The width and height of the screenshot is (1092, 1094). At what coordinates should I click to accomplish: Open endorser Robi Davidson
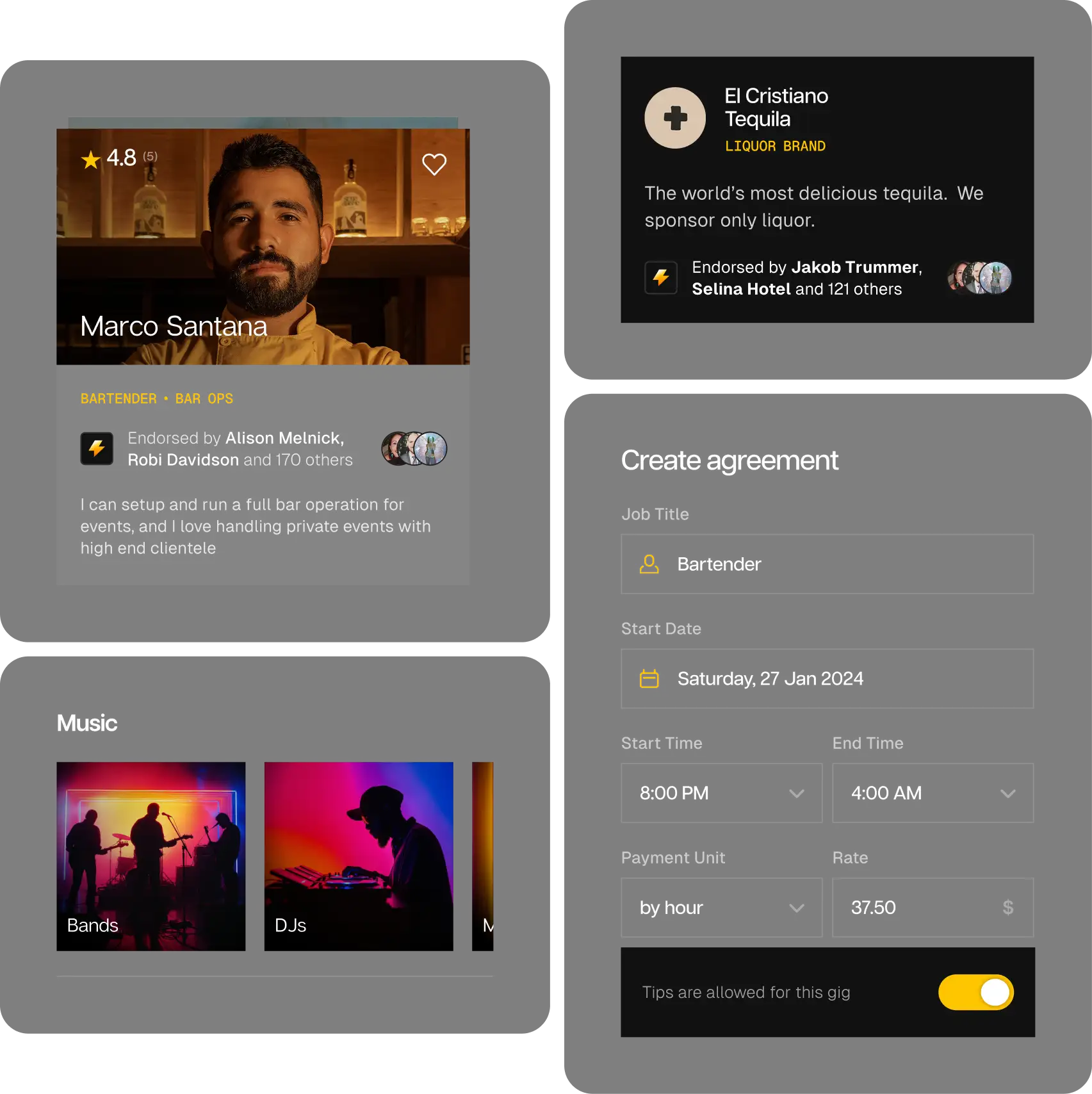(x=183, y=460)
